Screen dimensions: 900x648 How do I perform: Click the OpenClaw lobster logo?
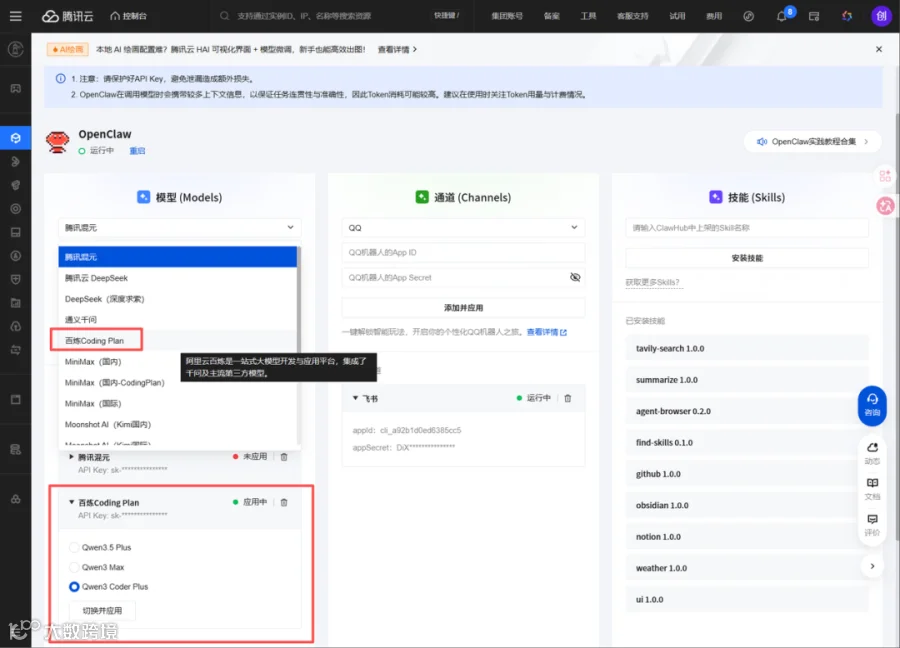(57, 142)
